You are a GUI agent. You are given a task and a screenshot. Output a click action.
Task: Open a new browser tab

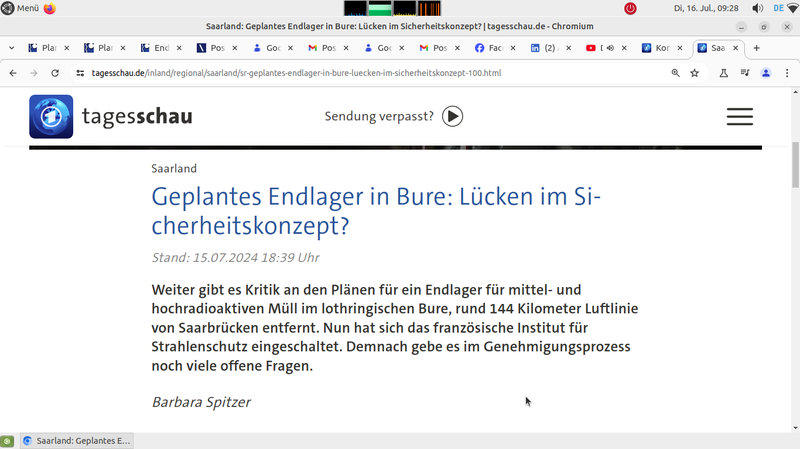[x=756, y=48]
